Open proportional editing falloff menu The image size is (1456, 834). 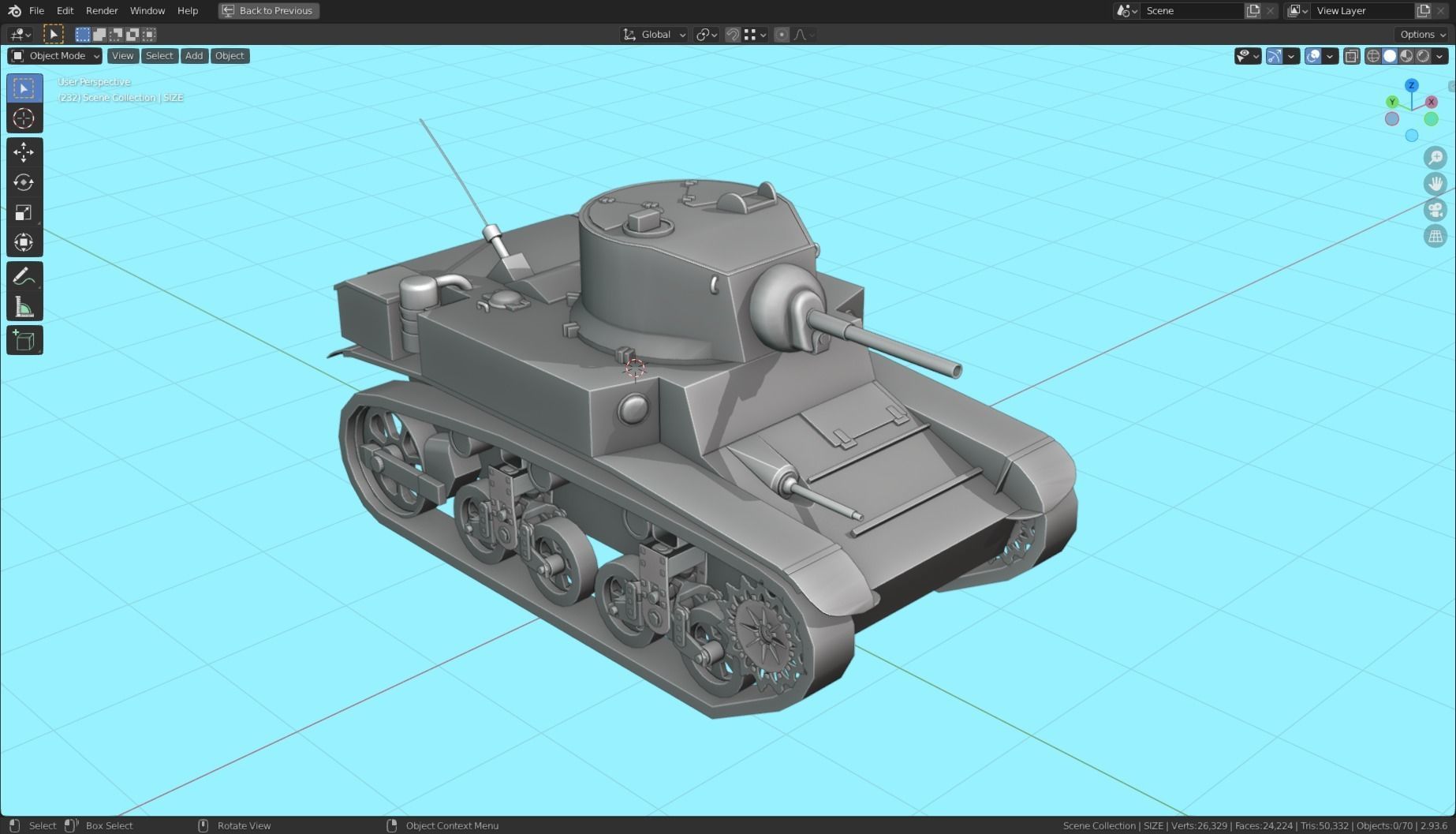point(805,34)
